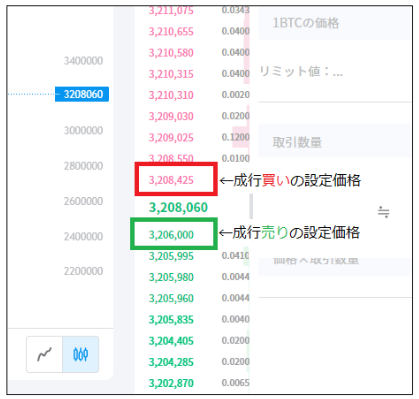Select bid price 3,202,870
This screenshot has width=419, height=399.
click(171, 383)
